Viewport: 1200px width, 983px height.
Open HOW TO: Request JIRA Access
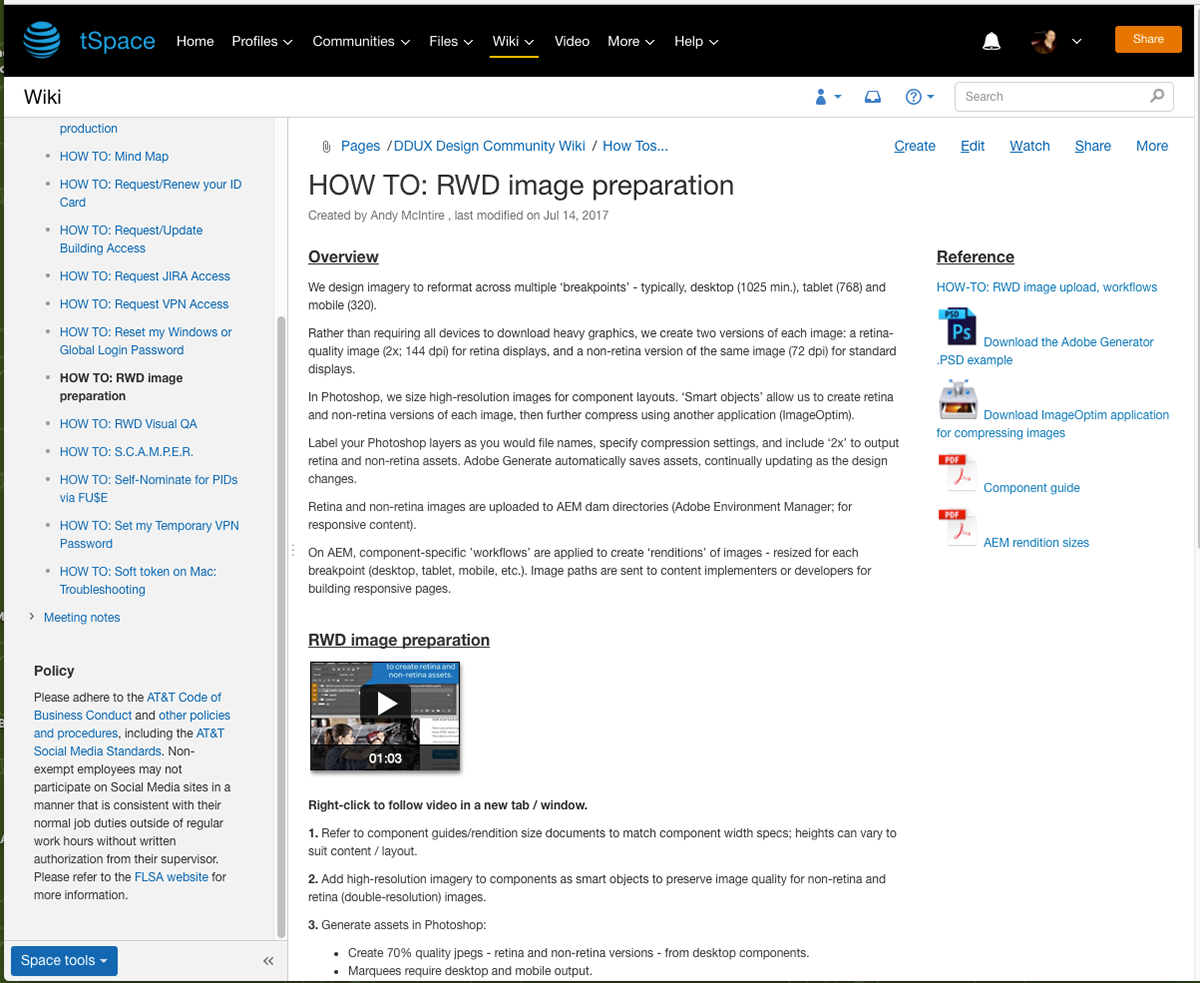point(145,276)
